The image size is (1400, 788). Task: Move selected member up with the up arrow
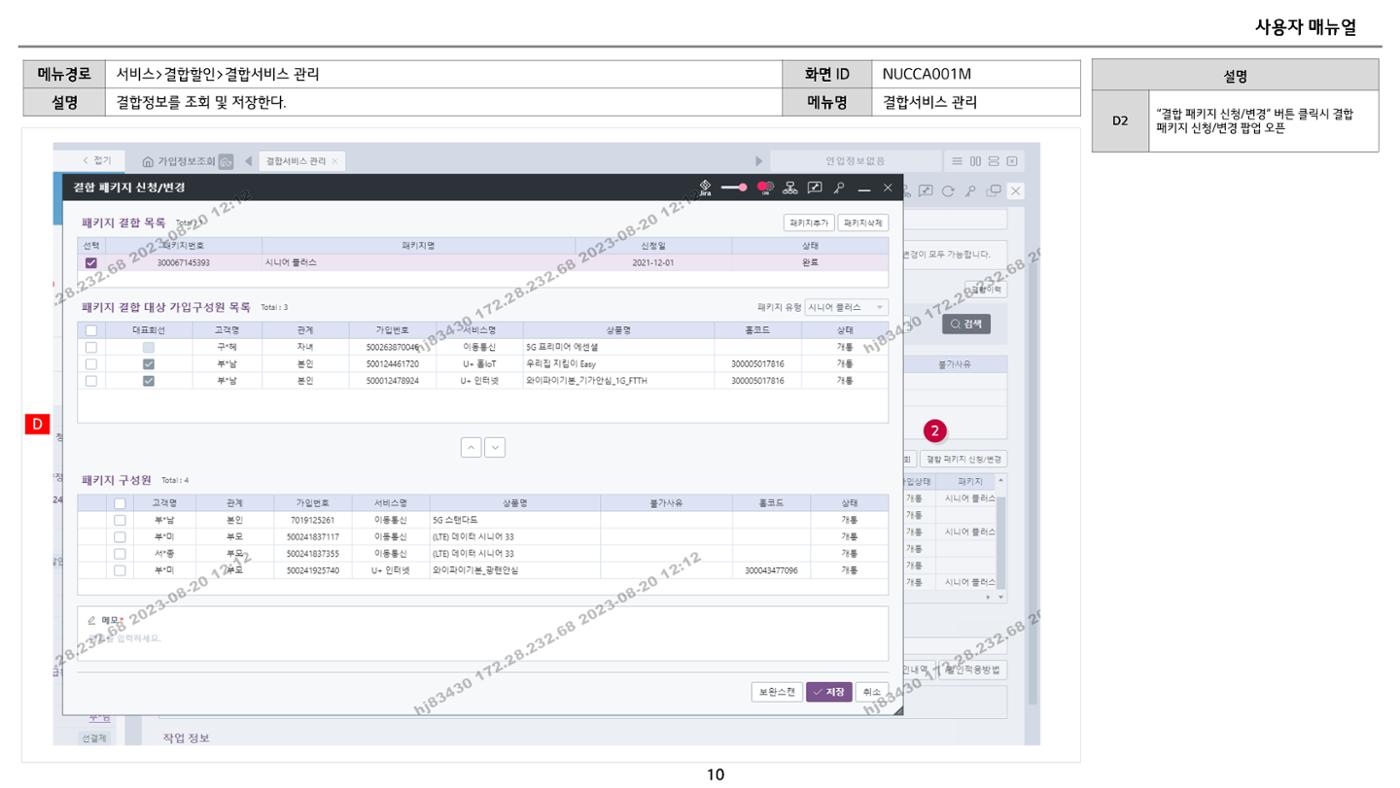[472, 448]
